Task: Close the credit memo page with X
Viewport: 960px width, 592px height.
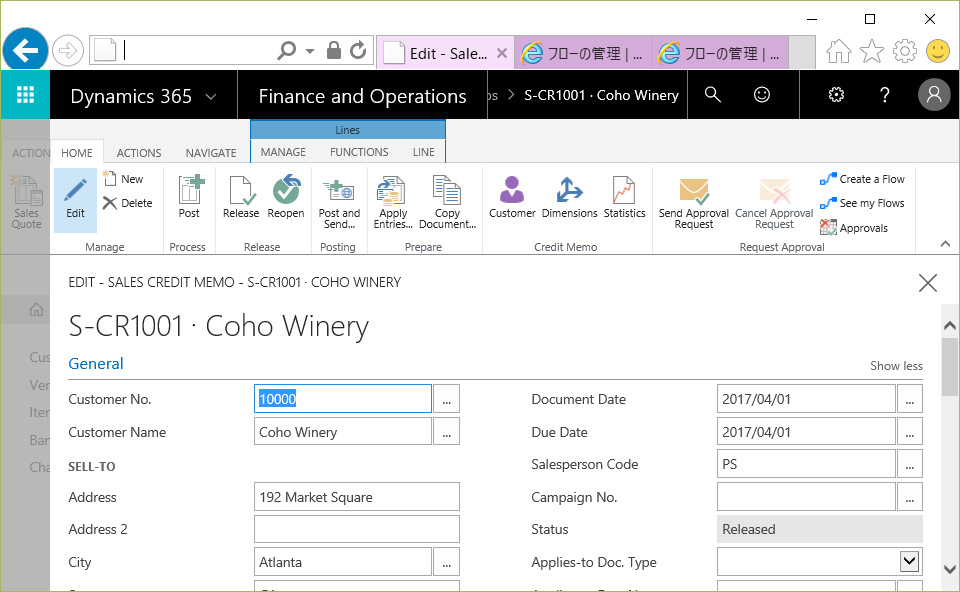Action: 928,283
